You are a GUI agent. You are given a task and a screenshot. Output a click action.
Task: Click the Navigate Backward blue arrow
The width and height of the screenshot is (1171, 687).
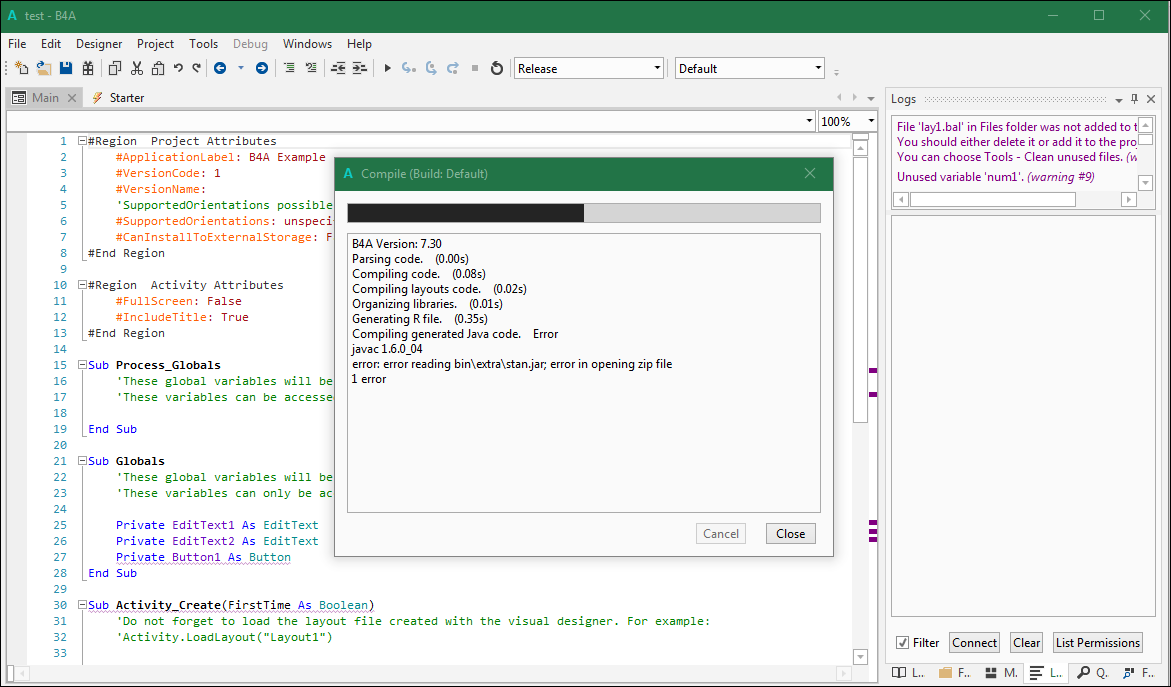pyautogui.click(x=219, y=68)
